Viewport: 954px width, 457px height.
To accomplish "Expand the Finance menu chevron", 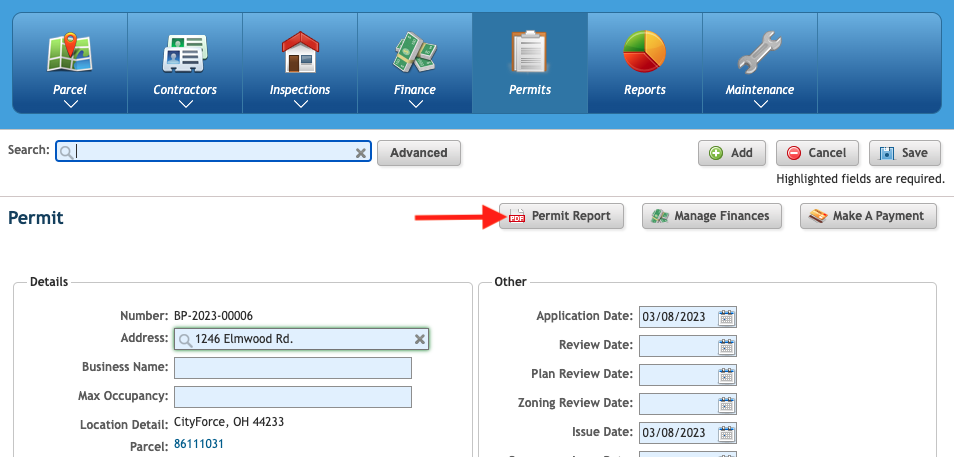I will point(416,104).
